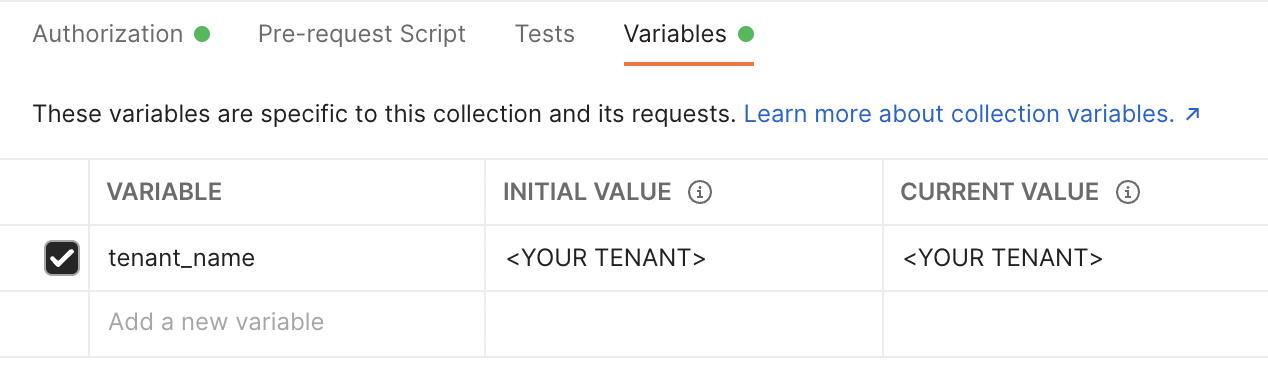Click the empty current value cell in new row

(1075, 323)
